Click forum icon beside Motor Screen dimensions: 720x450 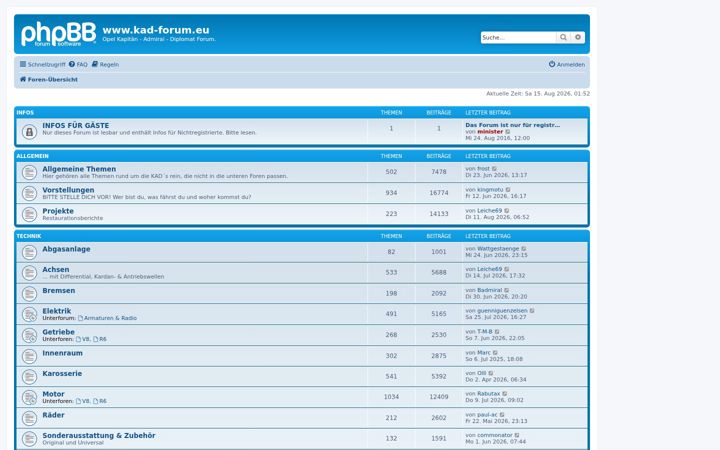click(29, 398)
